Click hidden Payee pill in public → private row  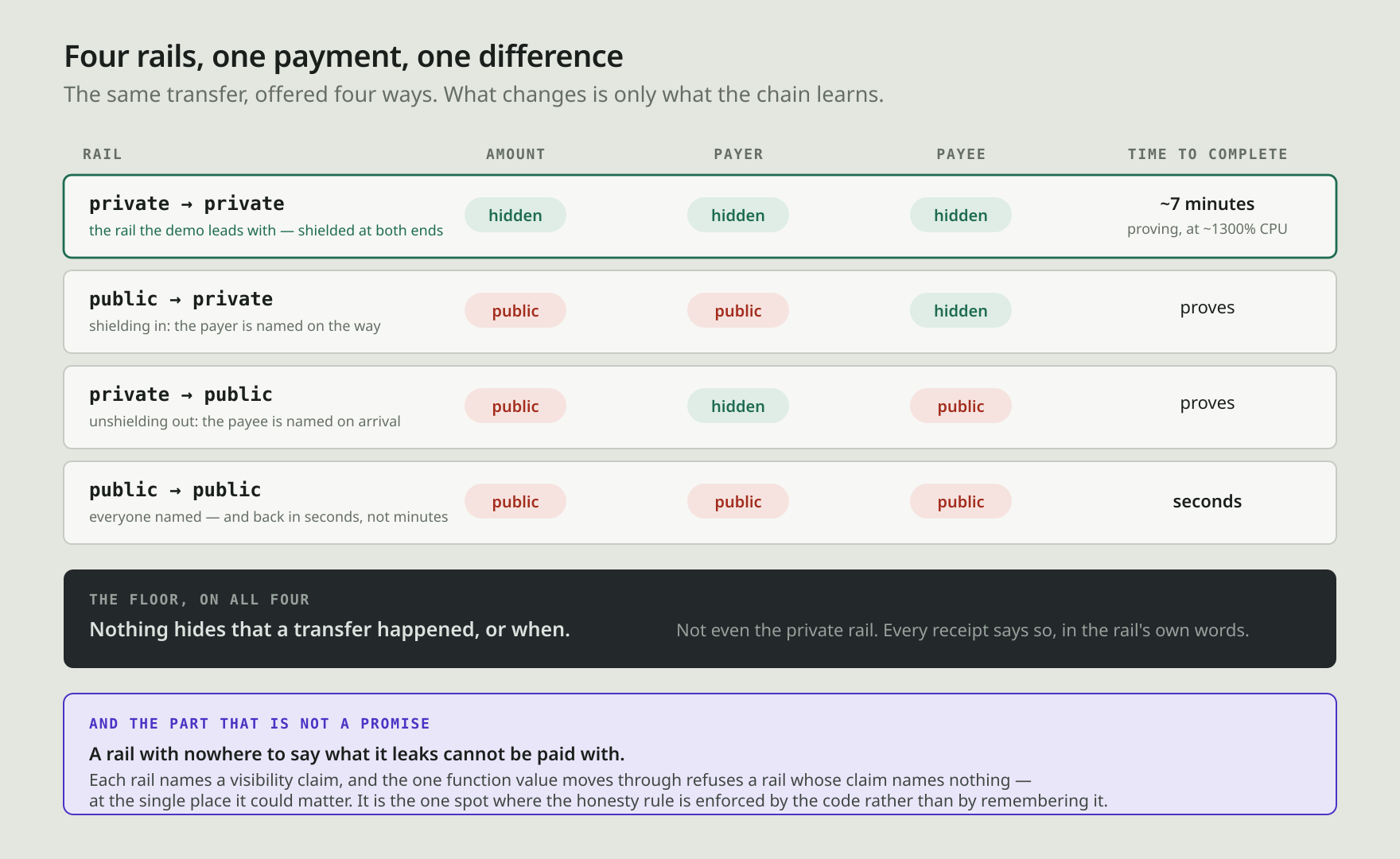pyautogui.click(x=961, y=310)
